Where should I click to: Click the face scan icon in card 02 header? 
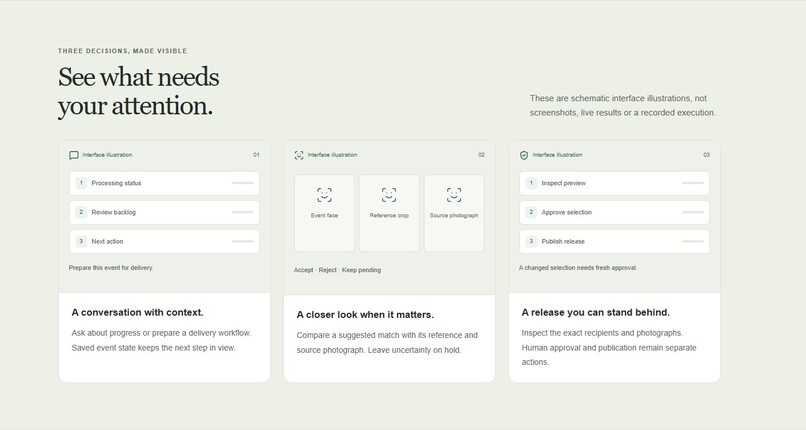coord(299,155)
